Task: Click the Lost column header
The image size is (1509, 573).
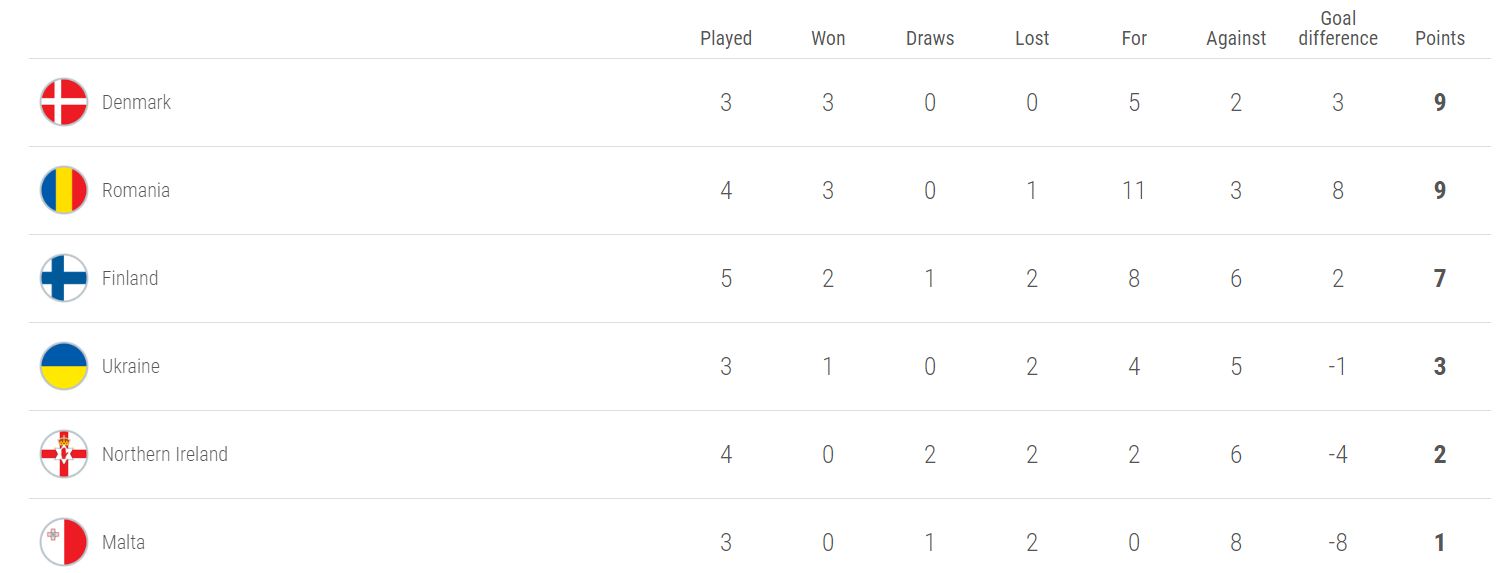Action: pos(1032,38)
